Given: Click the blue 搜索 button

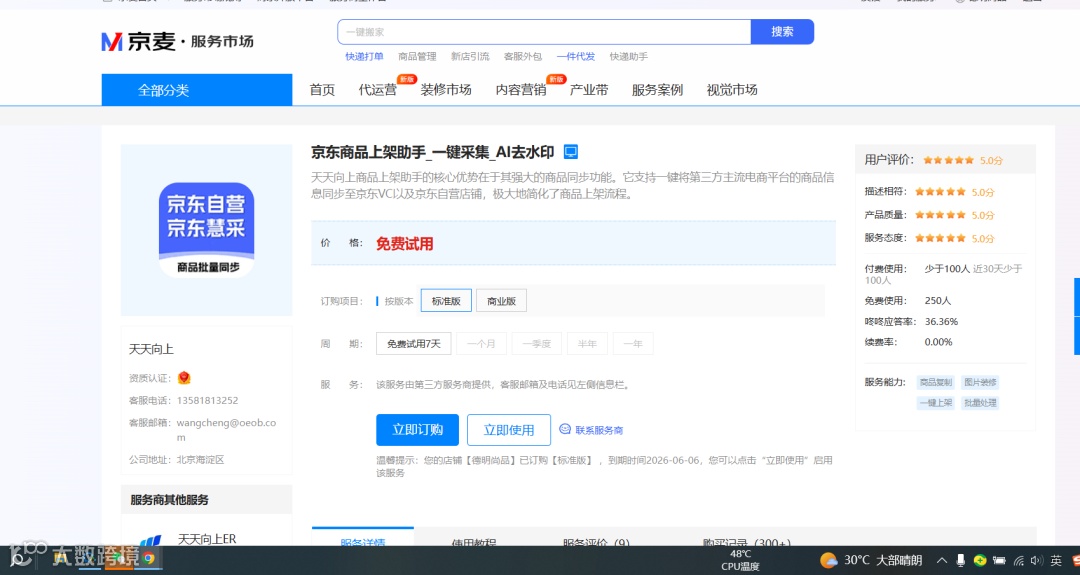Looking at the screenshot, I should [782, 32].
